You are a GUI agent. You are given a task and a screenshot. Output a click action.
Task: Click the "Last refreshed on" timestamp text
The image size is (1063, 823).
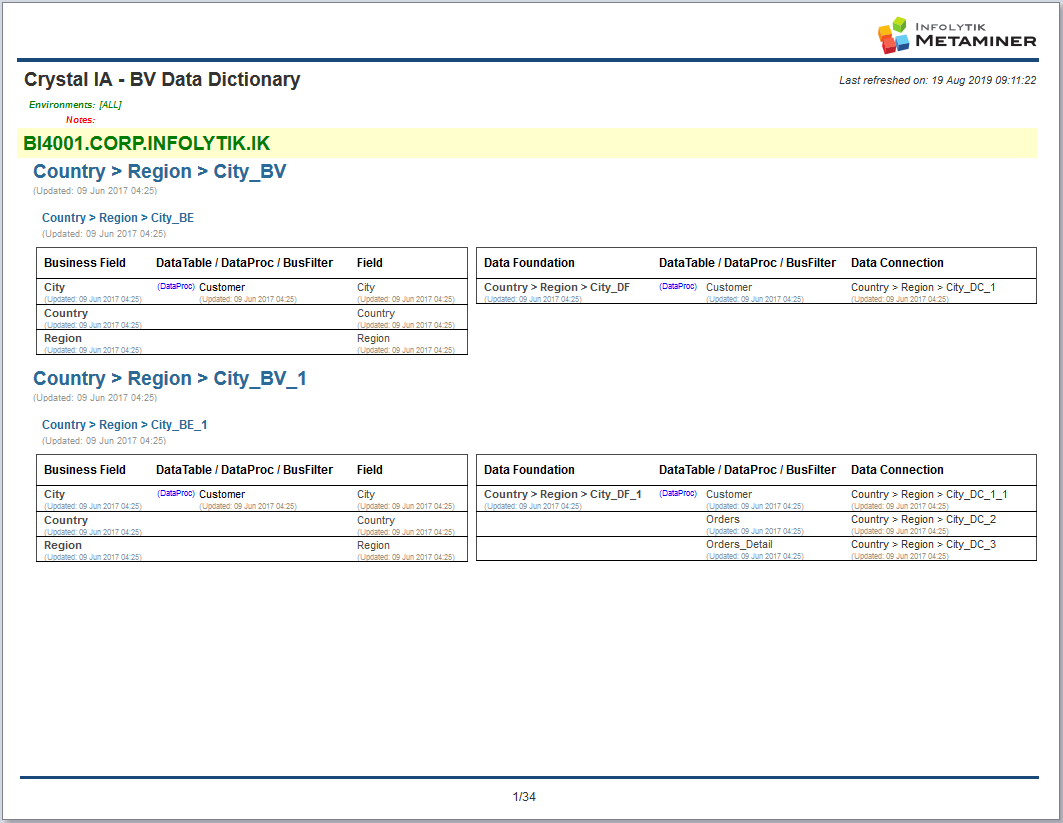point(938,80)
